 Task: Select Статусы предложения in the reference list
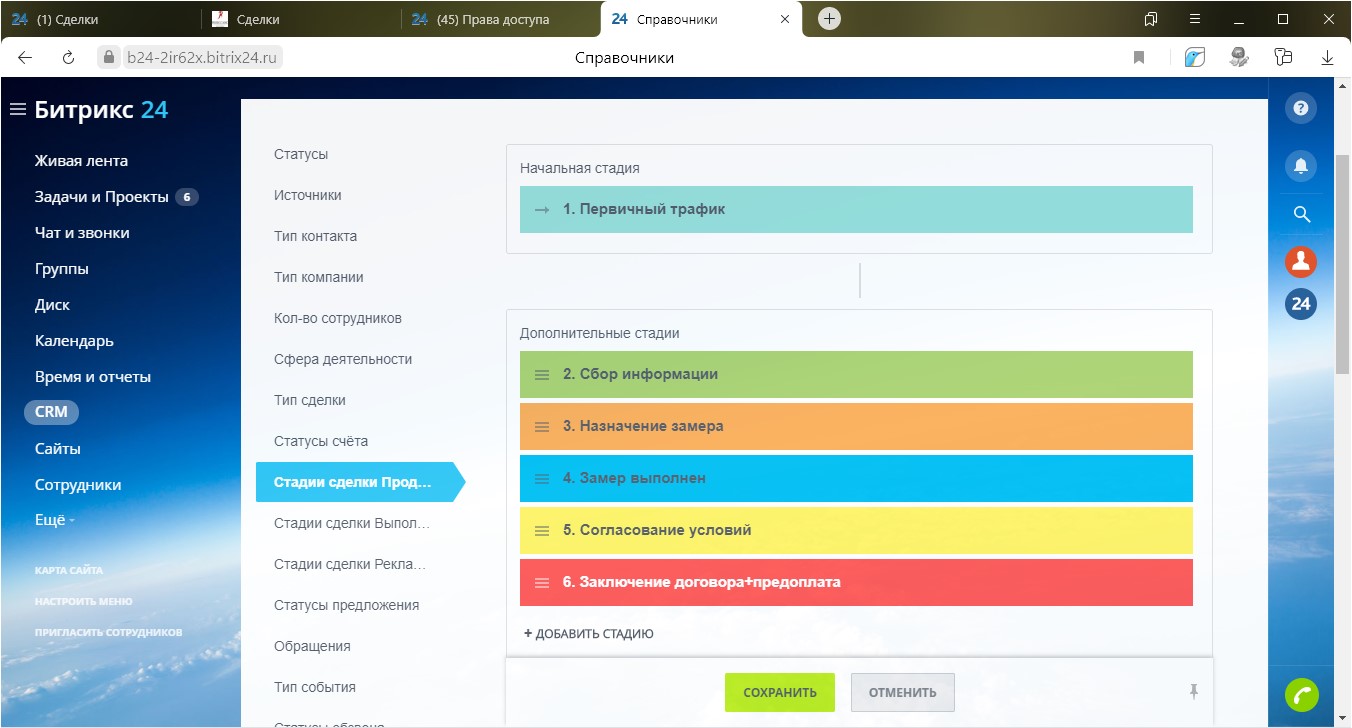(347, 606)
